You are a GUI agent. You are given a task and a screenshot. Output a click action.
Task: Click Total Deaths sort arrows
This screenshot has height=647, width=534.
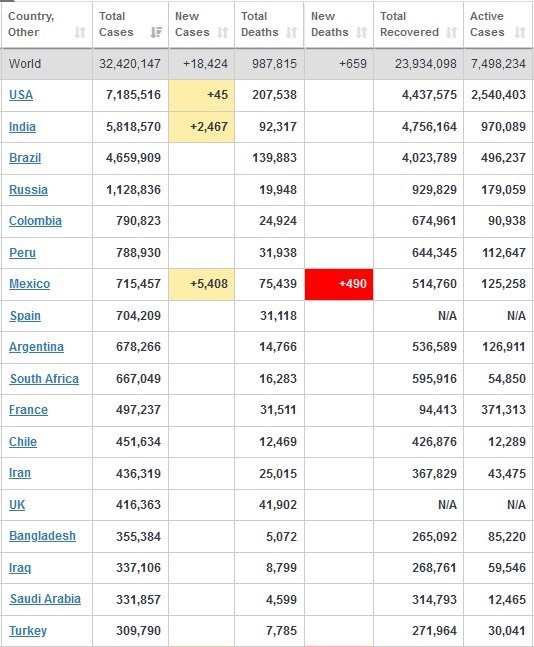[292, 32]
